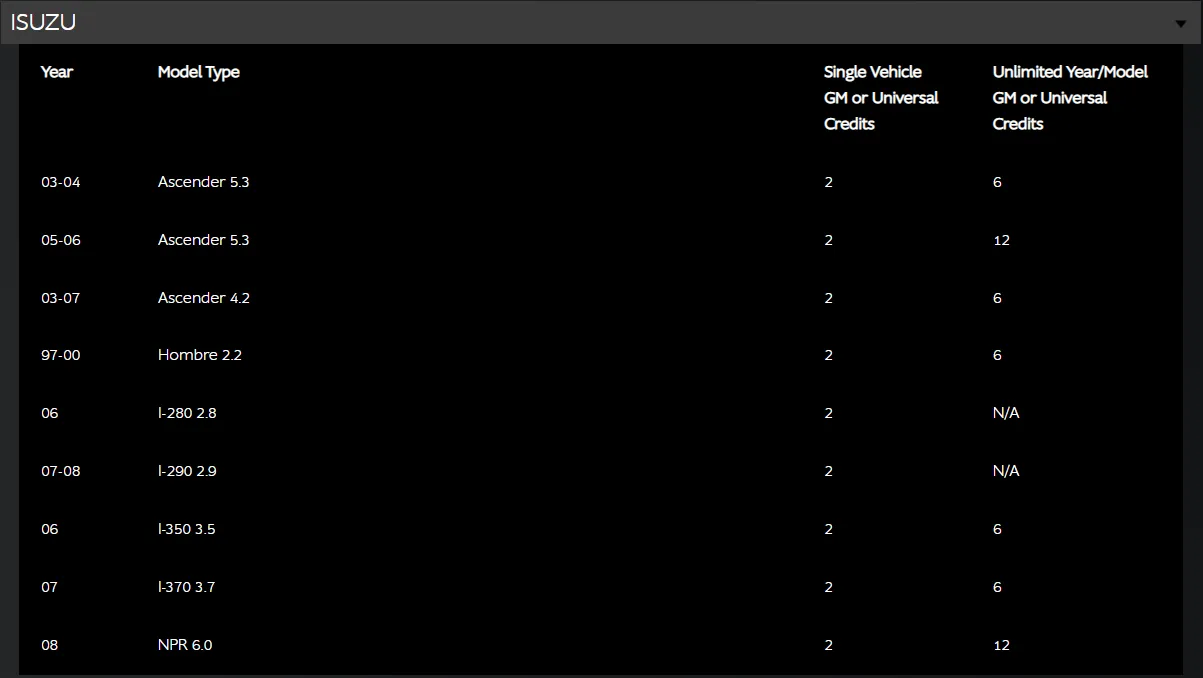
Task: Select single vehicle credits 2 in Hombre row
Action: coord(829,355)
